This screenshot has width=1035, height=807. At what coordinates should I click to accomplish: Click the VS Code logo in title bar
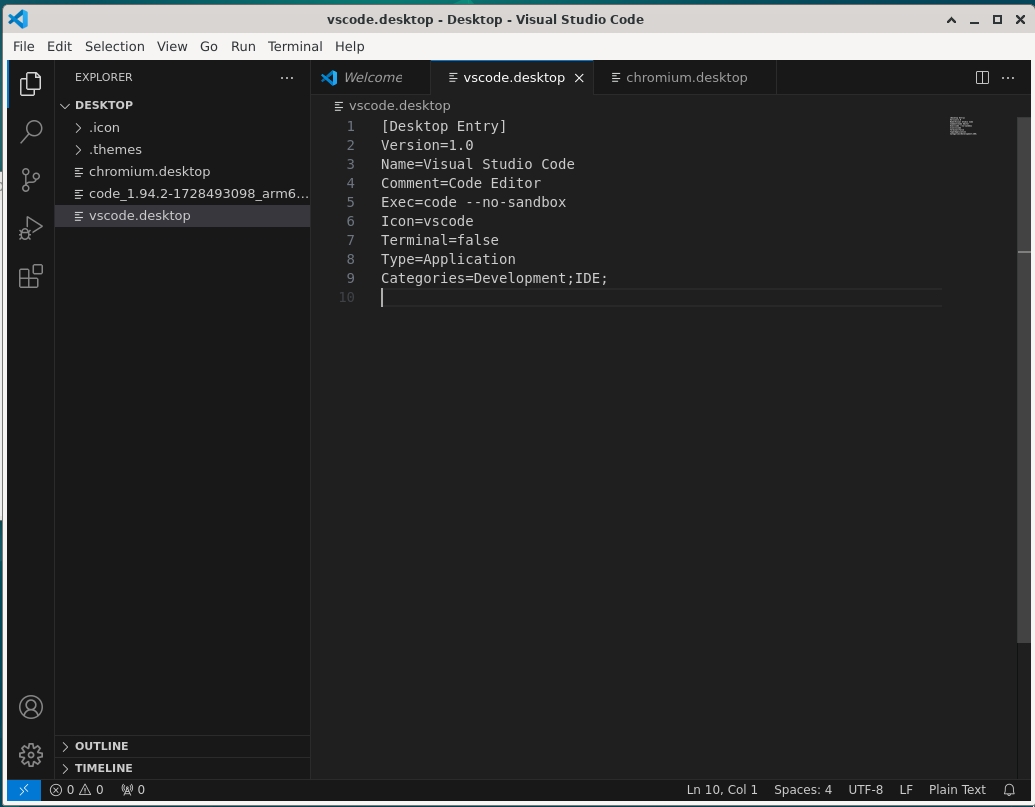click(18, 19)
